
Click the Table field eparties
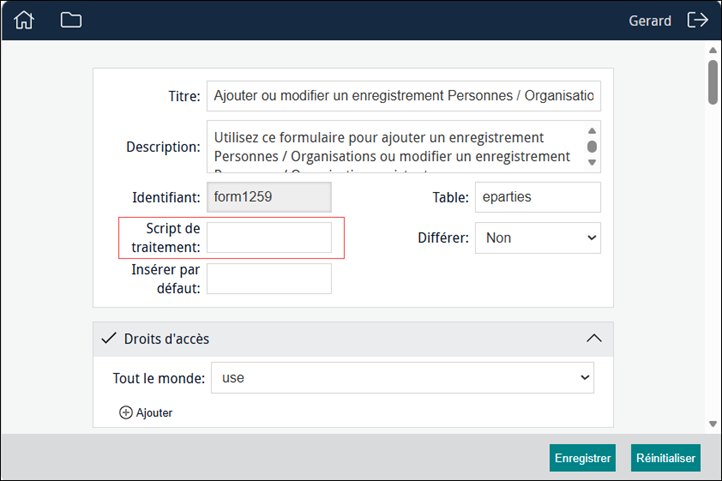point(538,197)
